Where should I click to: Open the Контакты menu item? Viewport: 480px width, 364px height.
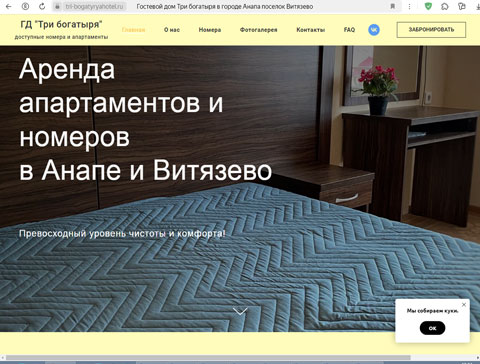pyautogui.click(x=310, y=30)
